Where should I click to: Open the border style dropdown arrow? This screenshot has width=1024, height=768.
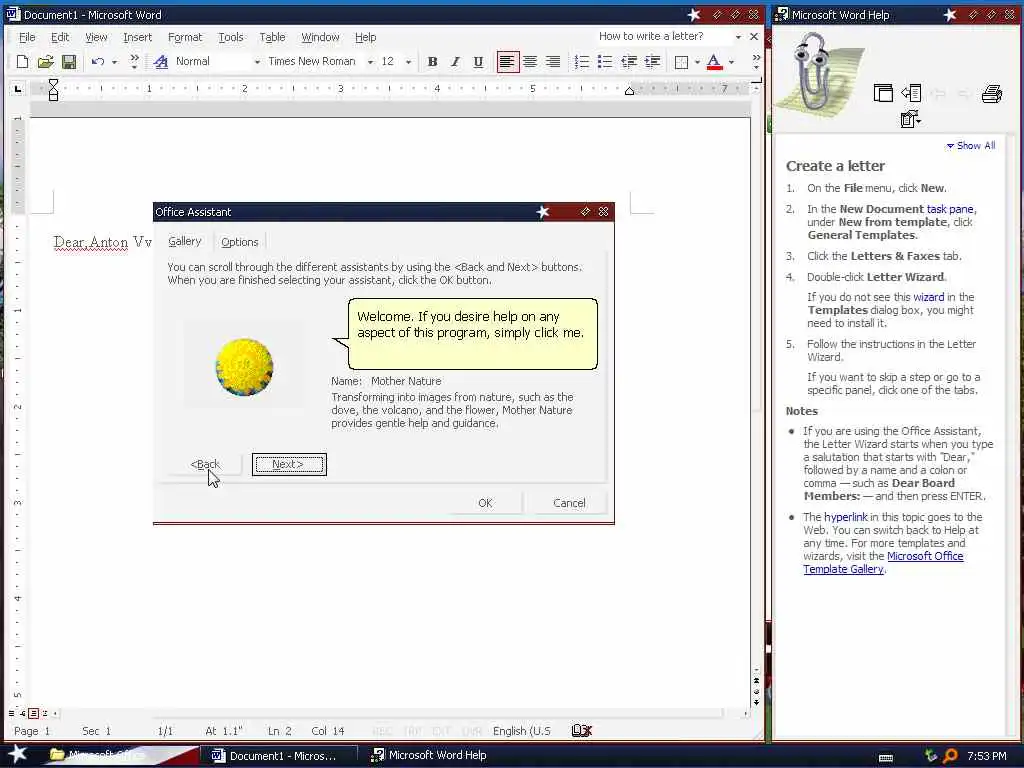click(697, 62)
